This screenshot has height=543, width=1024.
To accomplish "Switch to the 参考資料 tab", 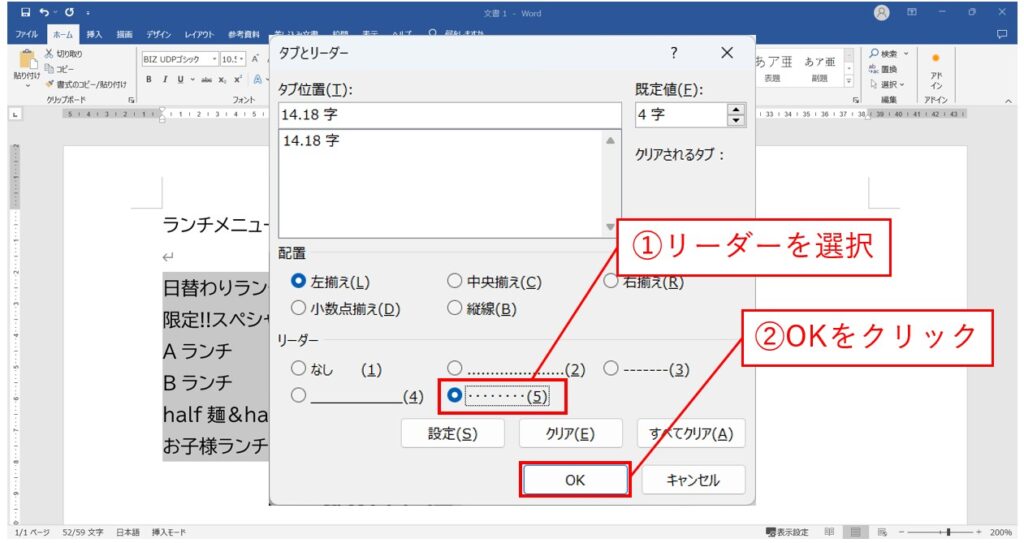I will click(244, 34).
